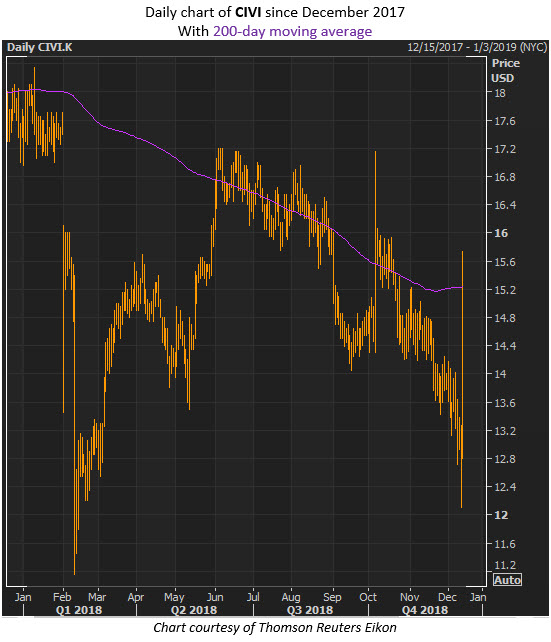Select the 14.4 price axis label
The image size is (551, 642).
[x=504, y=346]
